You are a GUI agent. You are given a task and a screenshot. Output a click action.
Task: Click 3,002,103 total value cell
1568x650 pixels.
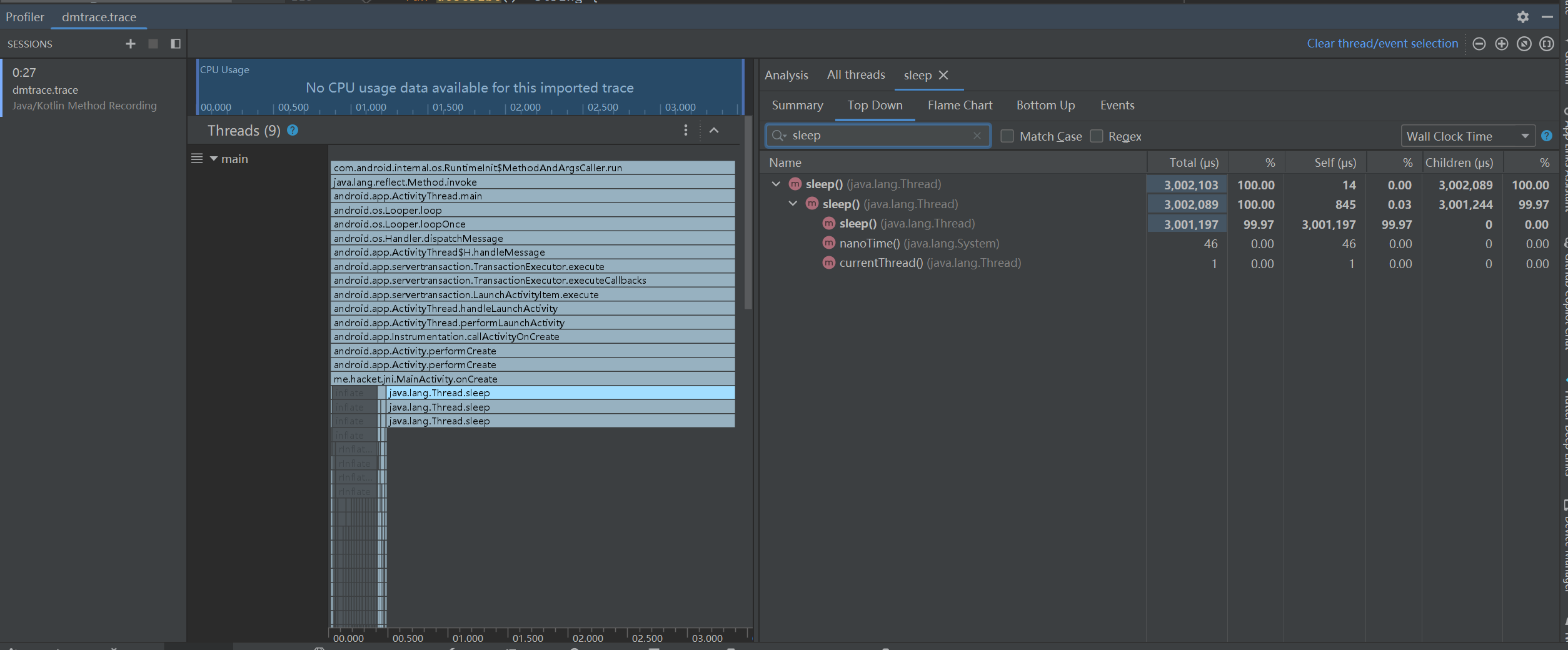click(1187, 185)
